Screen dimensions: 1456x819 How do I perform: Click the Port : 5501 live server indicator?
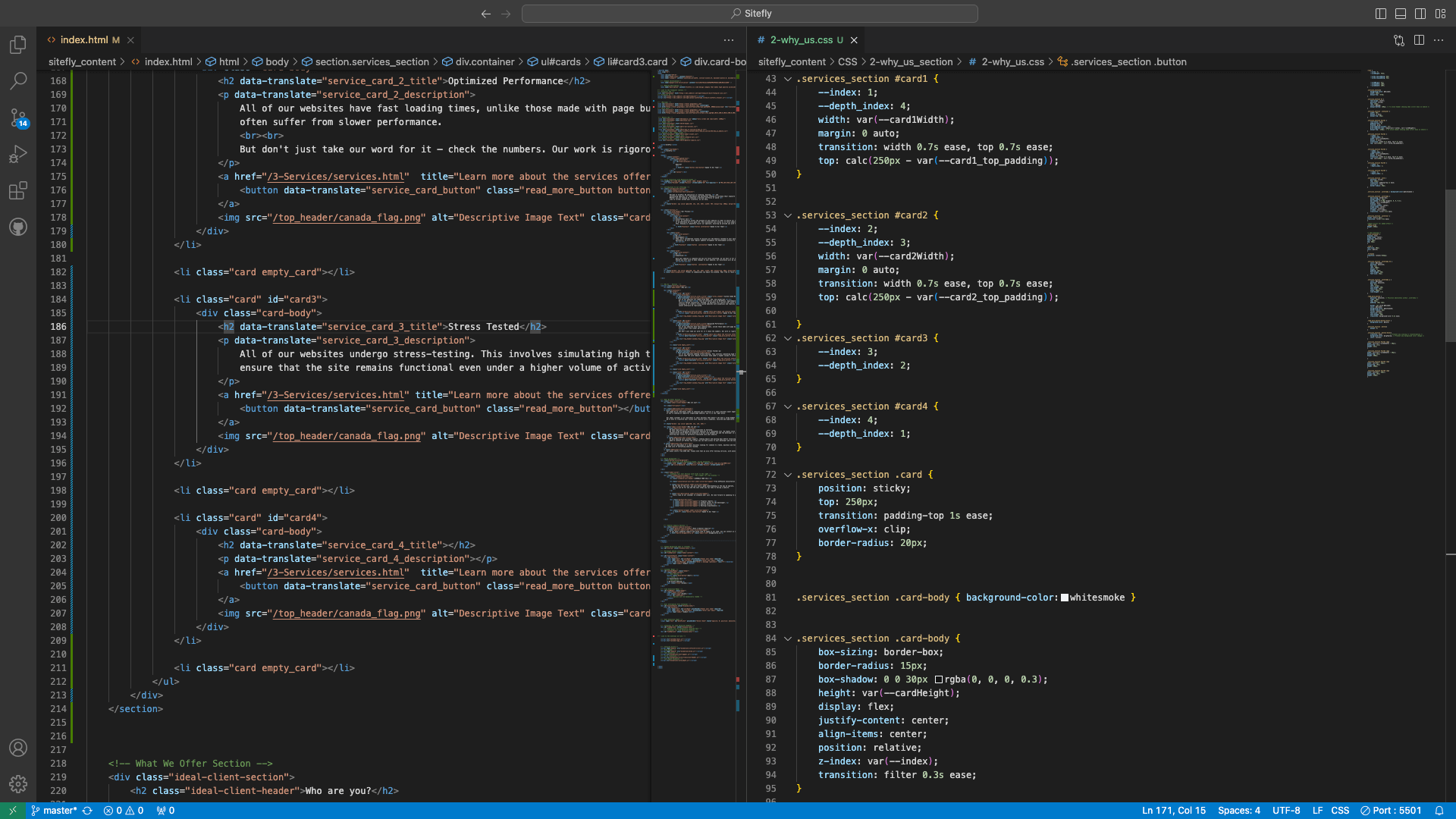(1391, 811)
